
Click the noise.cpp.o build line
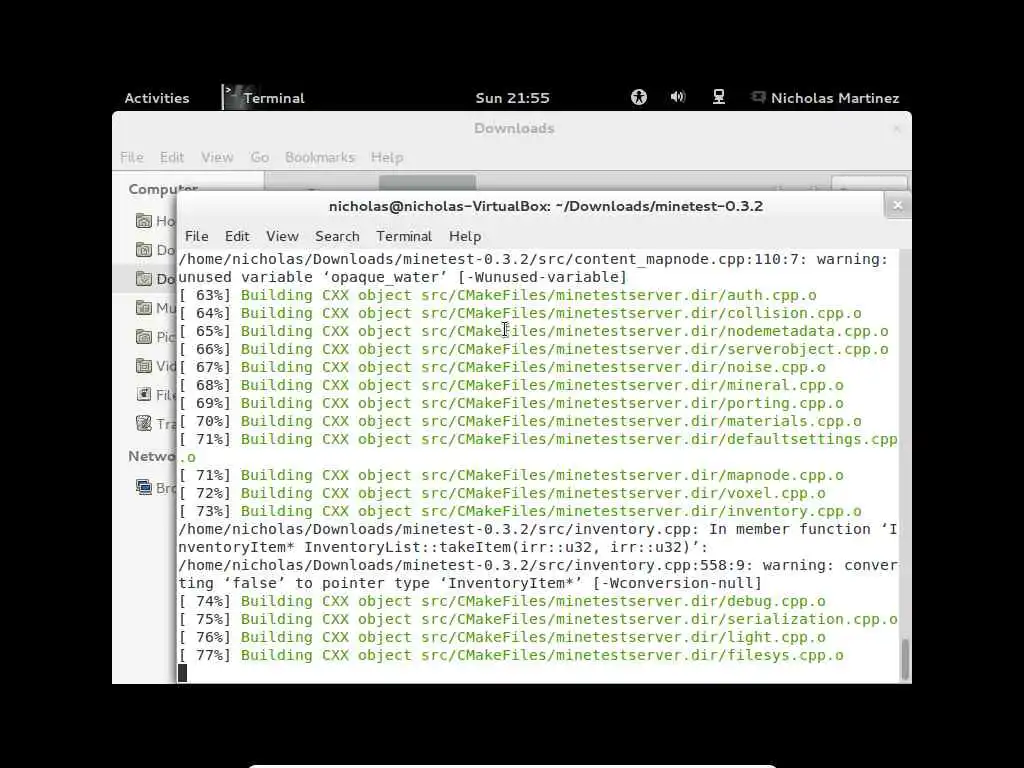click(x=502, y=367)
